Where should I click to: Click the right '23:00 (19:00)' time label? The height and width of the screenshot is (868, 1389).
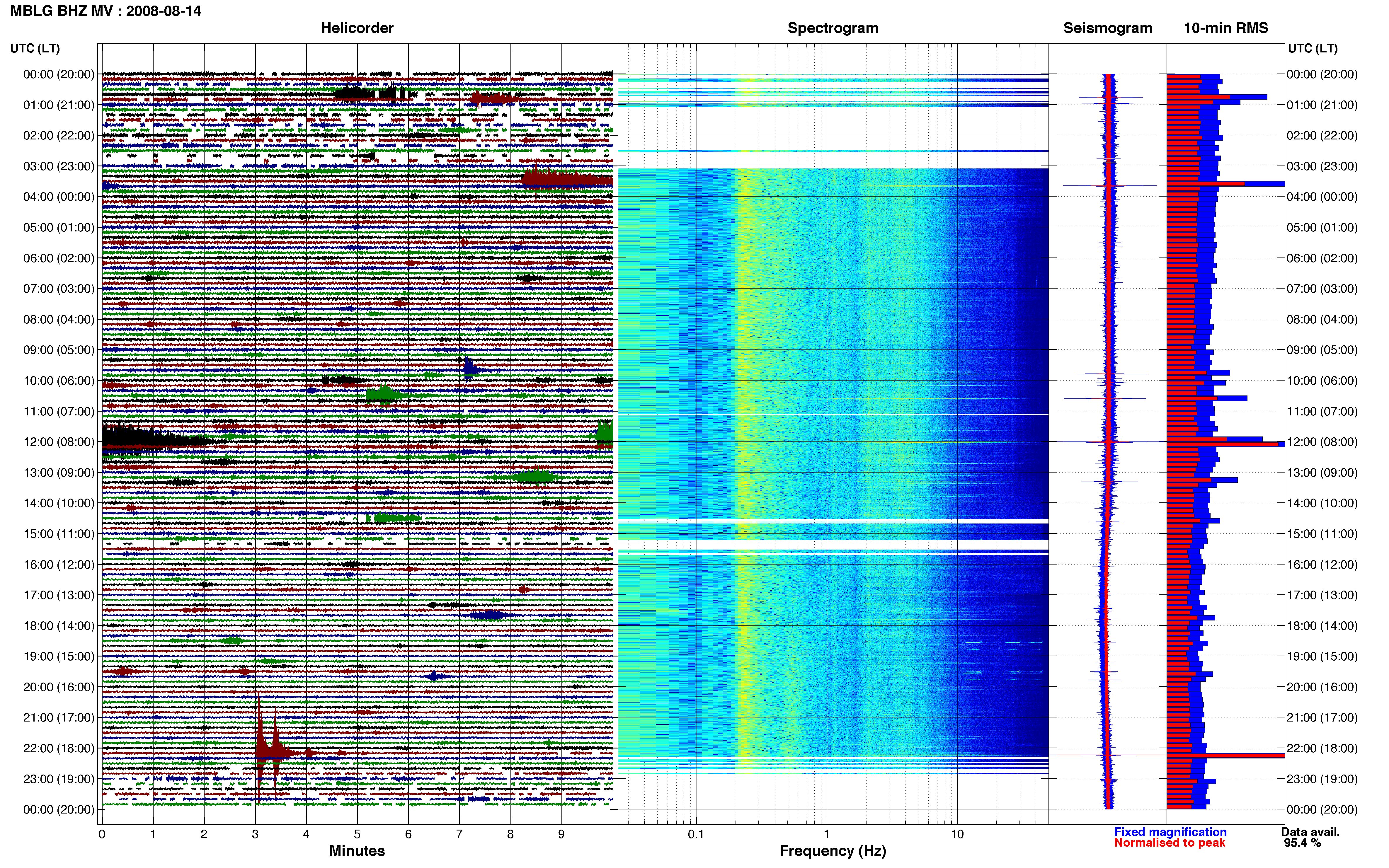click(x=1322, y=779)
